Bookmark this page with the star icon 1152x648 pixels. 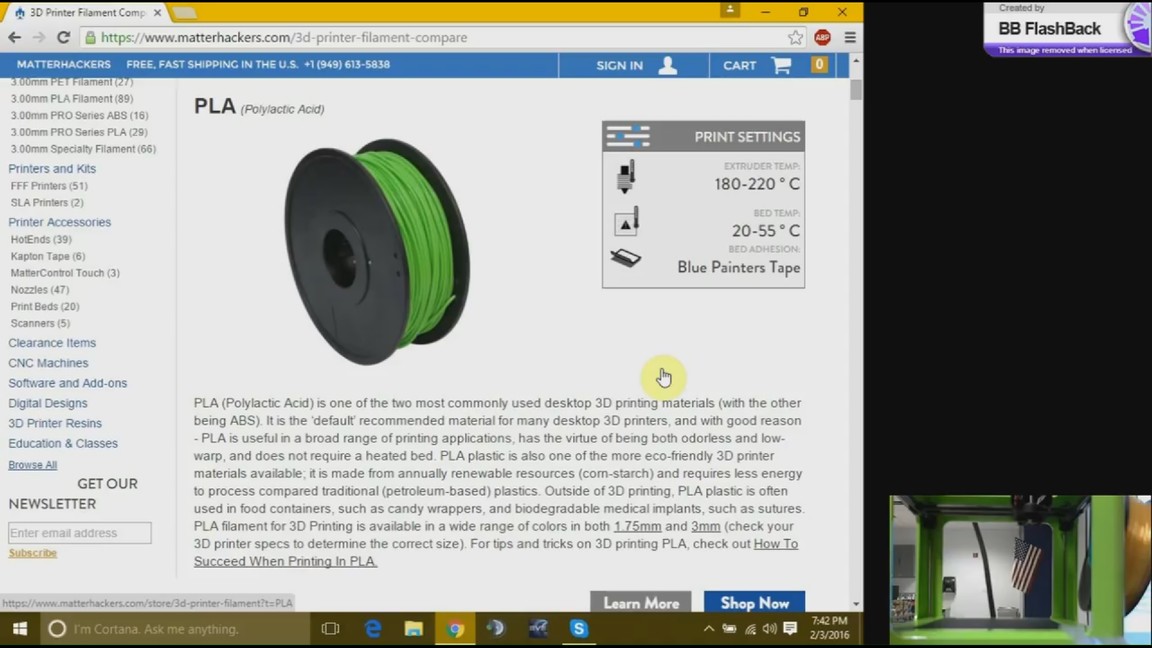(x=795, y=37)
